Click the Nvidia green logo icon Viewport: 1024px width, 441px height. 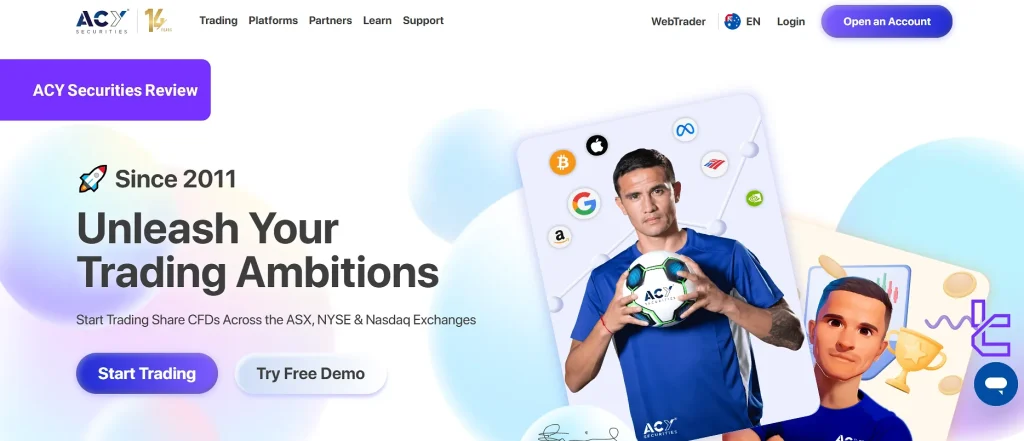(754, 198)
